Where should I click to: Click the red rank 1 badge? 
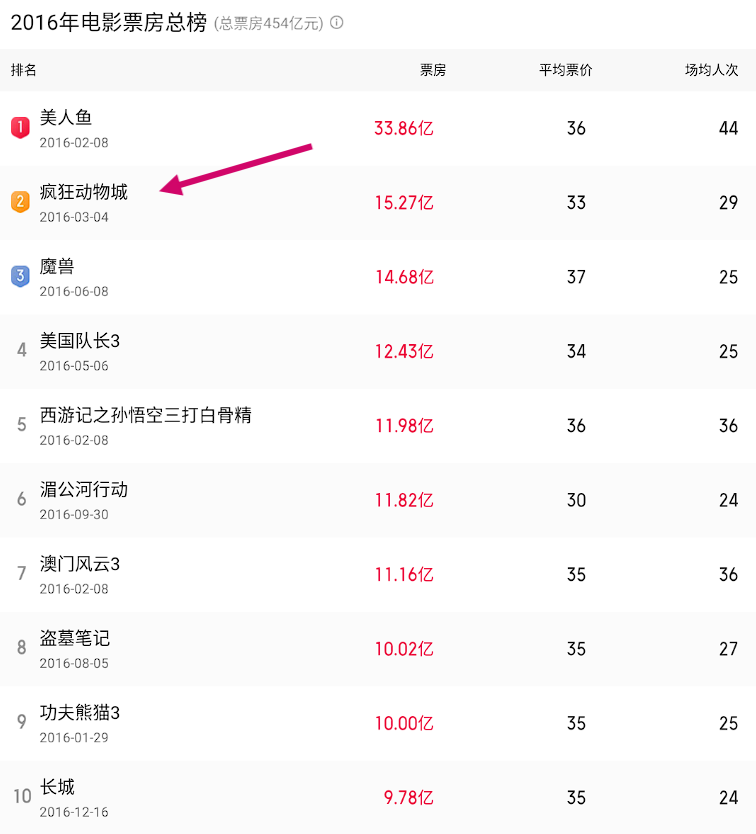pyautogui.click(x=20, y=128)
